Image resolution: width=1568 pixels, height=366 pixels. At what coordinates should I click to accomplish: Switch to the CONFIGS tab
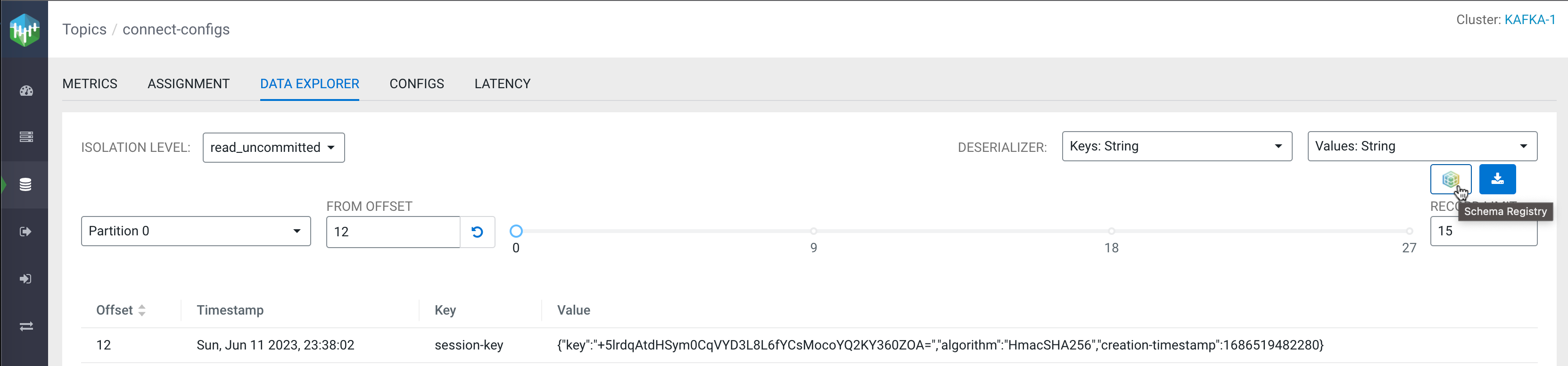(x=416, y=83)
